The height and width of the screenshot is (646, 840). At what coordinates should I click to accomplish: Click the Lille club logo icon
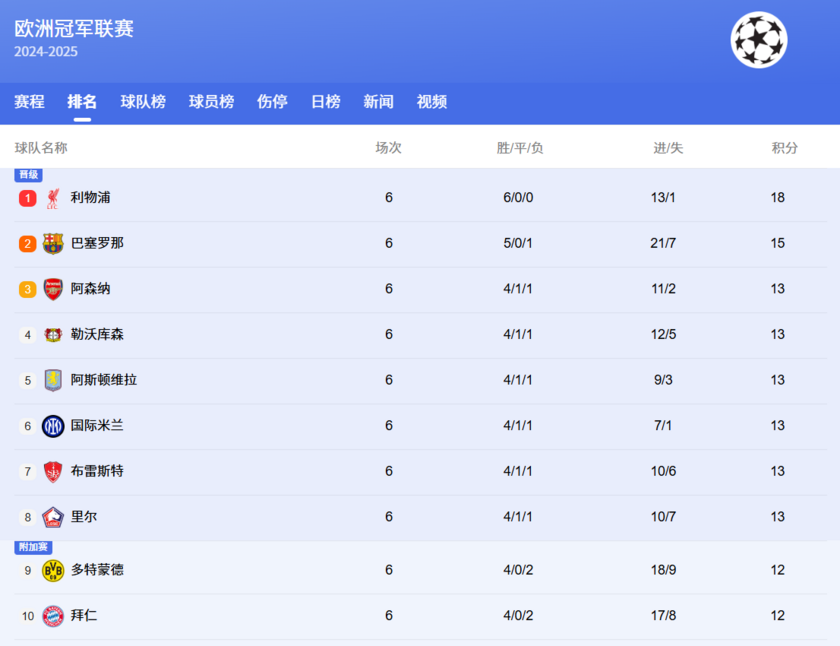(51, 516)
